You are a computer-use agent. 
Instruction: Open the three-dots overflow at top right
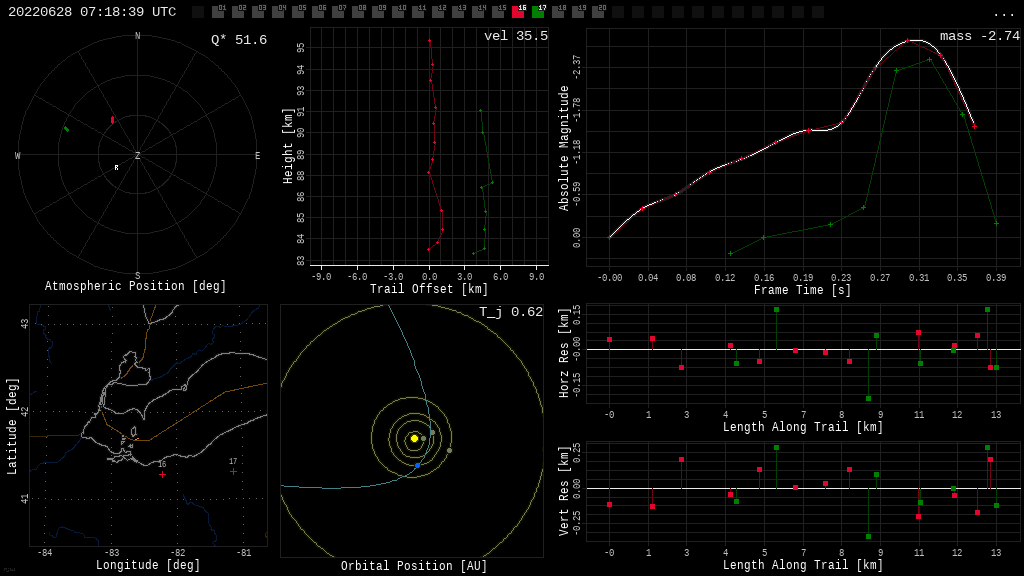(1003, 14)
